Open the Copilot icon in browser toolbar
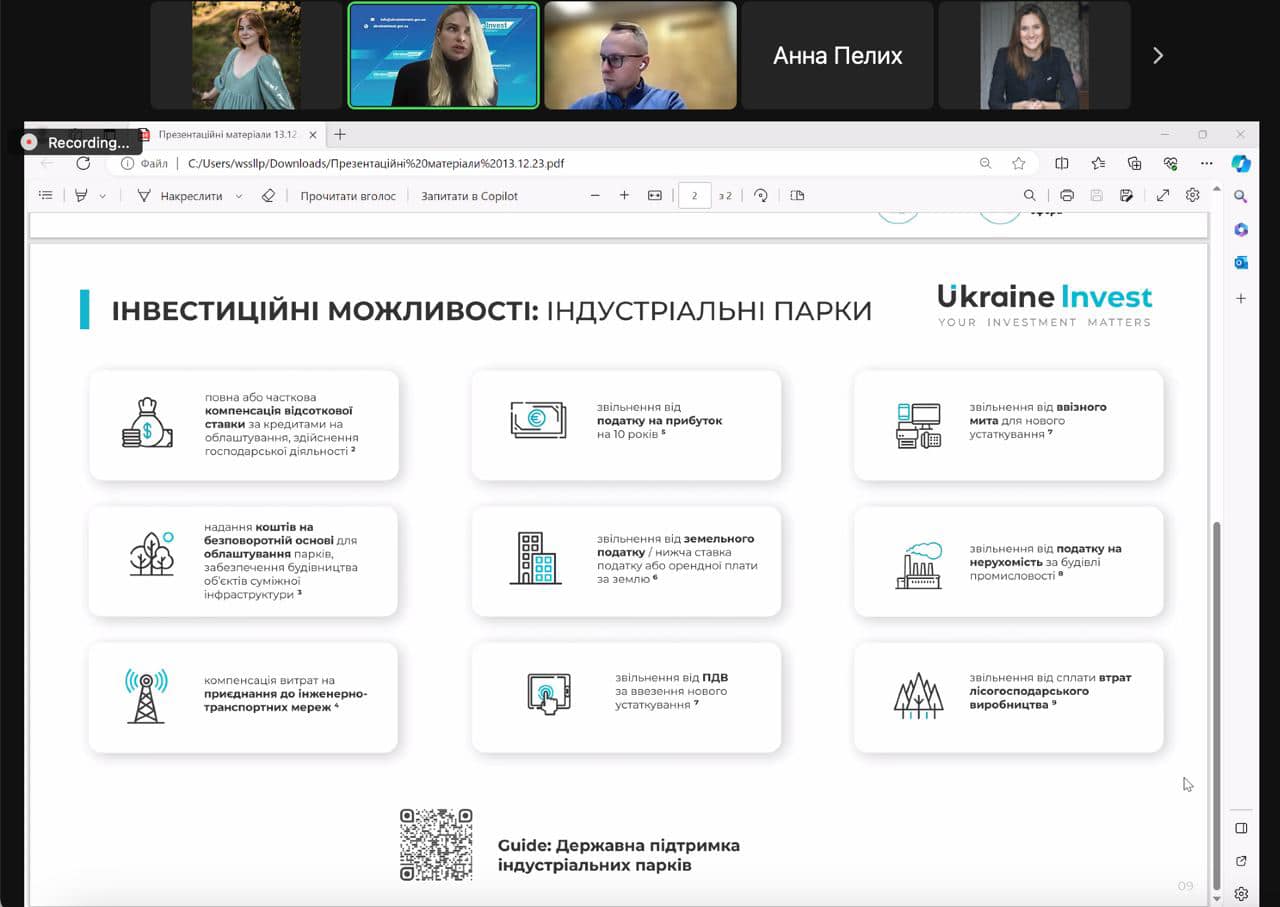Viewport: 1280px width, 907px height. point(1241,163)
